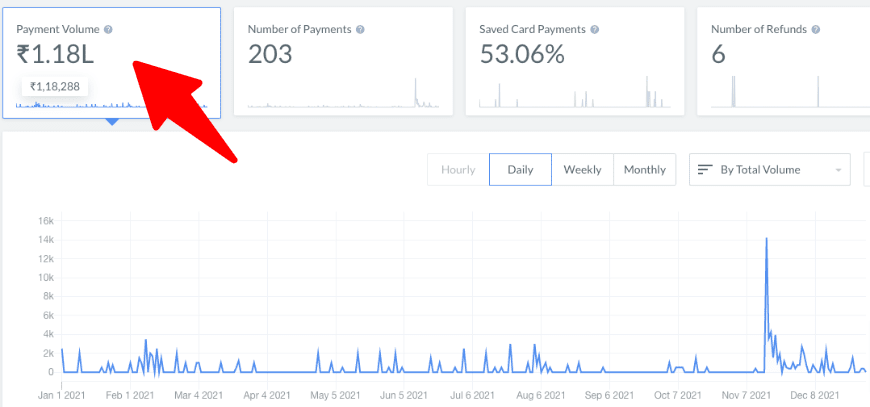Switch chart to Monthly granularity
Screen dimensions: 870x407
(645, 170)
